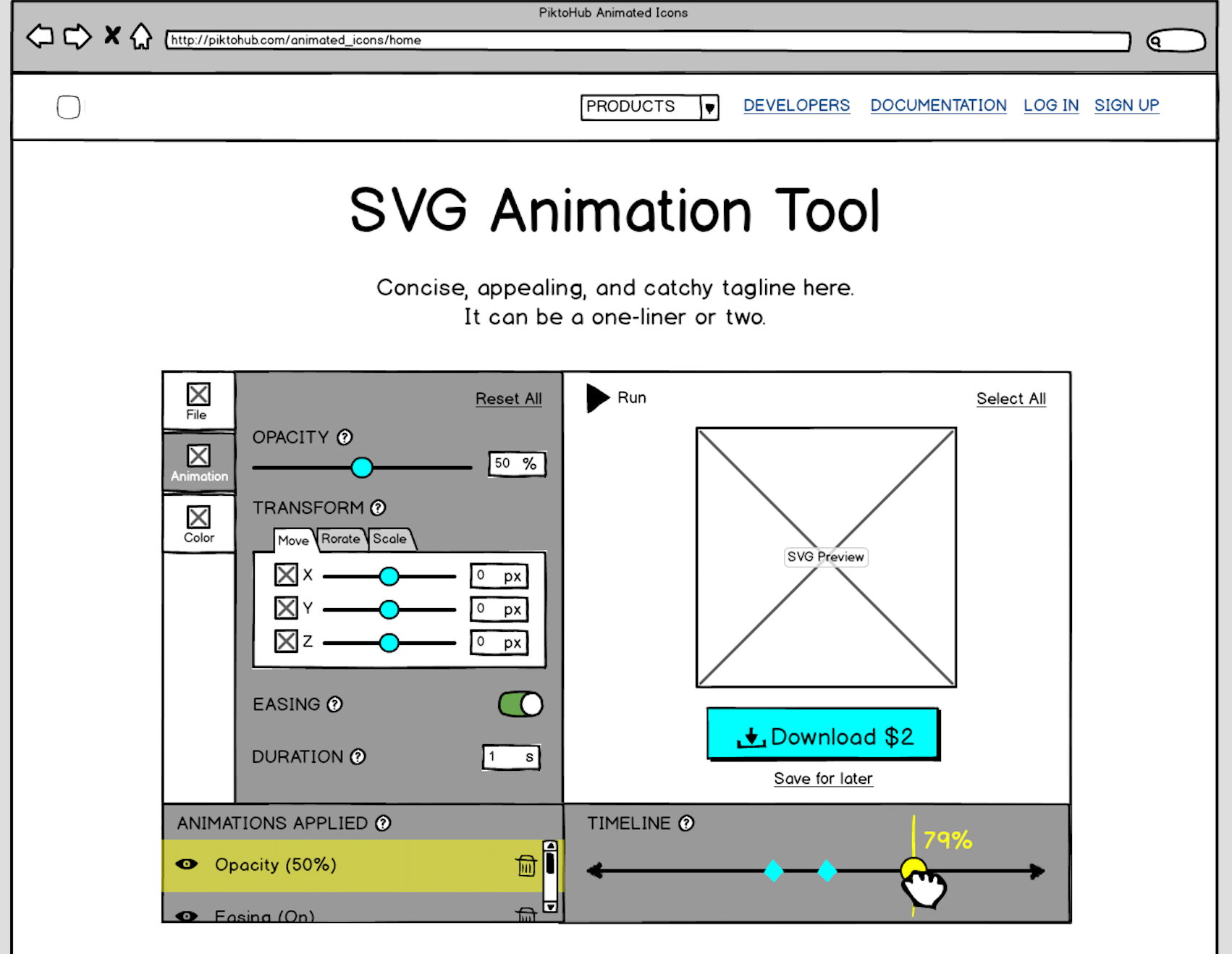Click Select All
This screenshot has width=1232, height=954.
1011,399
